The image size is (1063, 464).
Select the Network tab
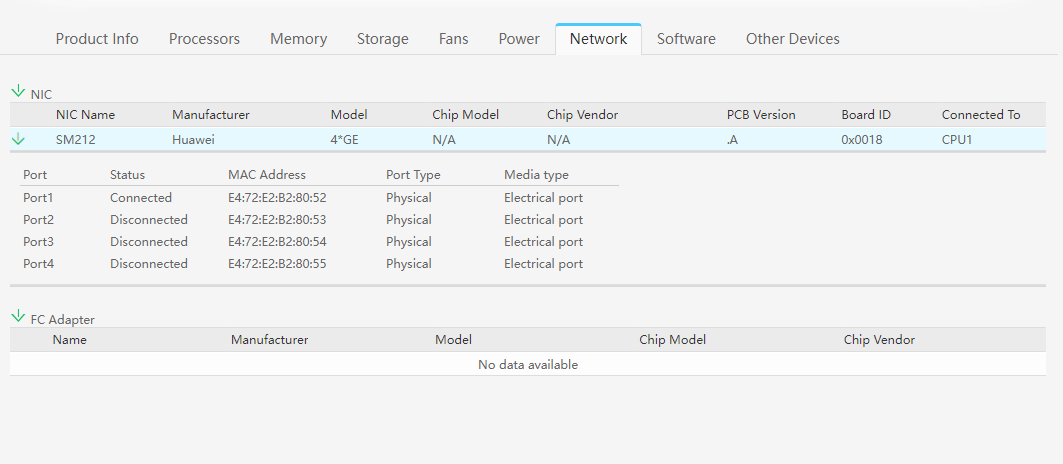pyautogui.click(x=599, y=39)
